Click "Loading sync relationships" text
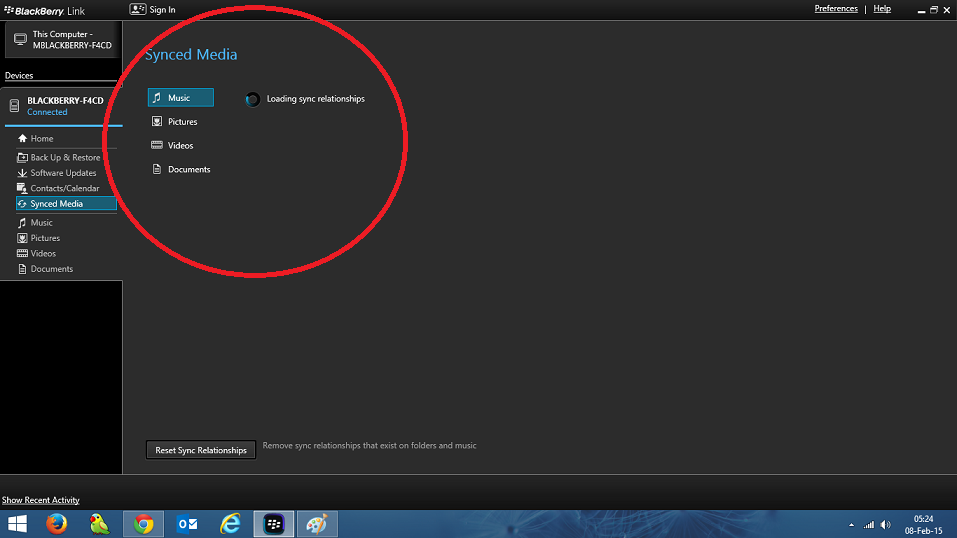 point(316,99)
